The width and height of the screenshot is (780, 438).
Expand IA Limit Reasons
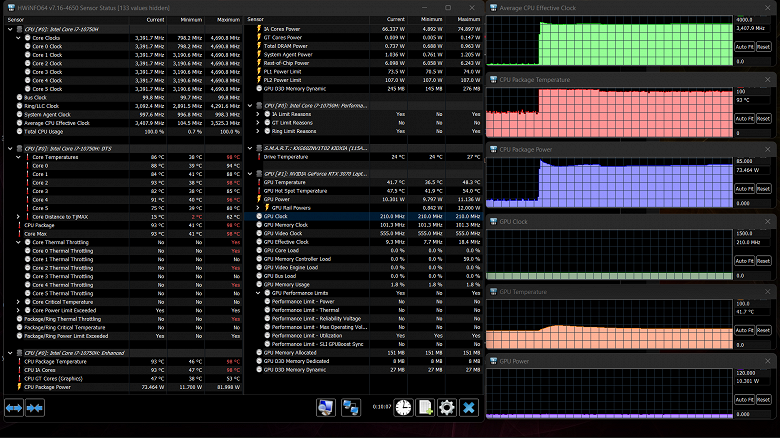tap(258, 114)
